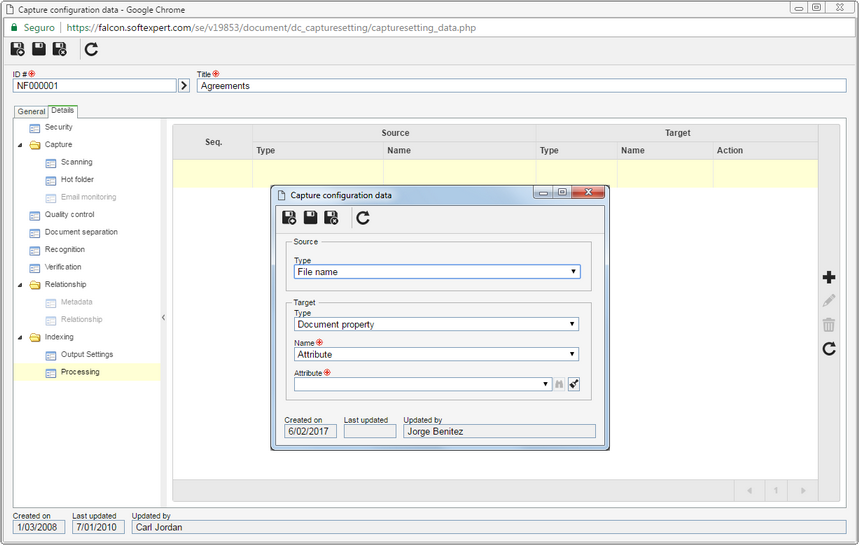
Task: Click the Refresh icon in main toolbar
Action: coord(91,49)
